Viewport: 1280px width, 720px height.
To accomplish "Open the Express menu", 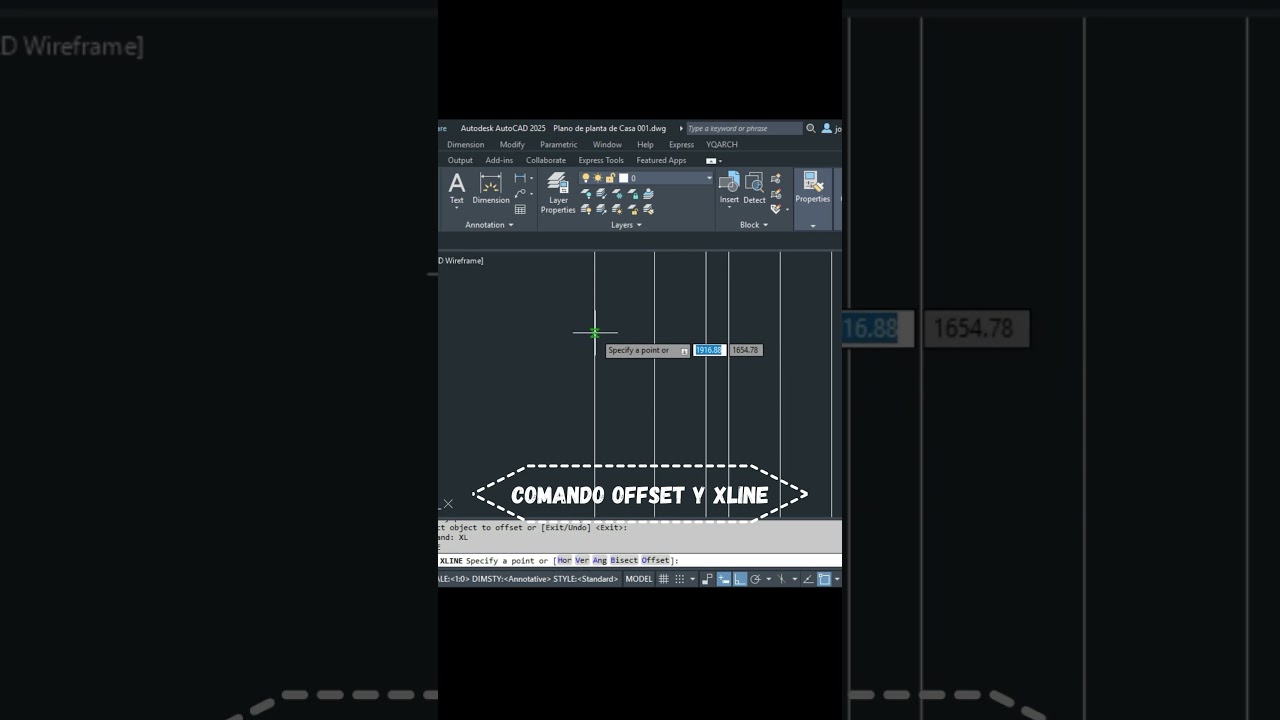I will coord(681,145).
